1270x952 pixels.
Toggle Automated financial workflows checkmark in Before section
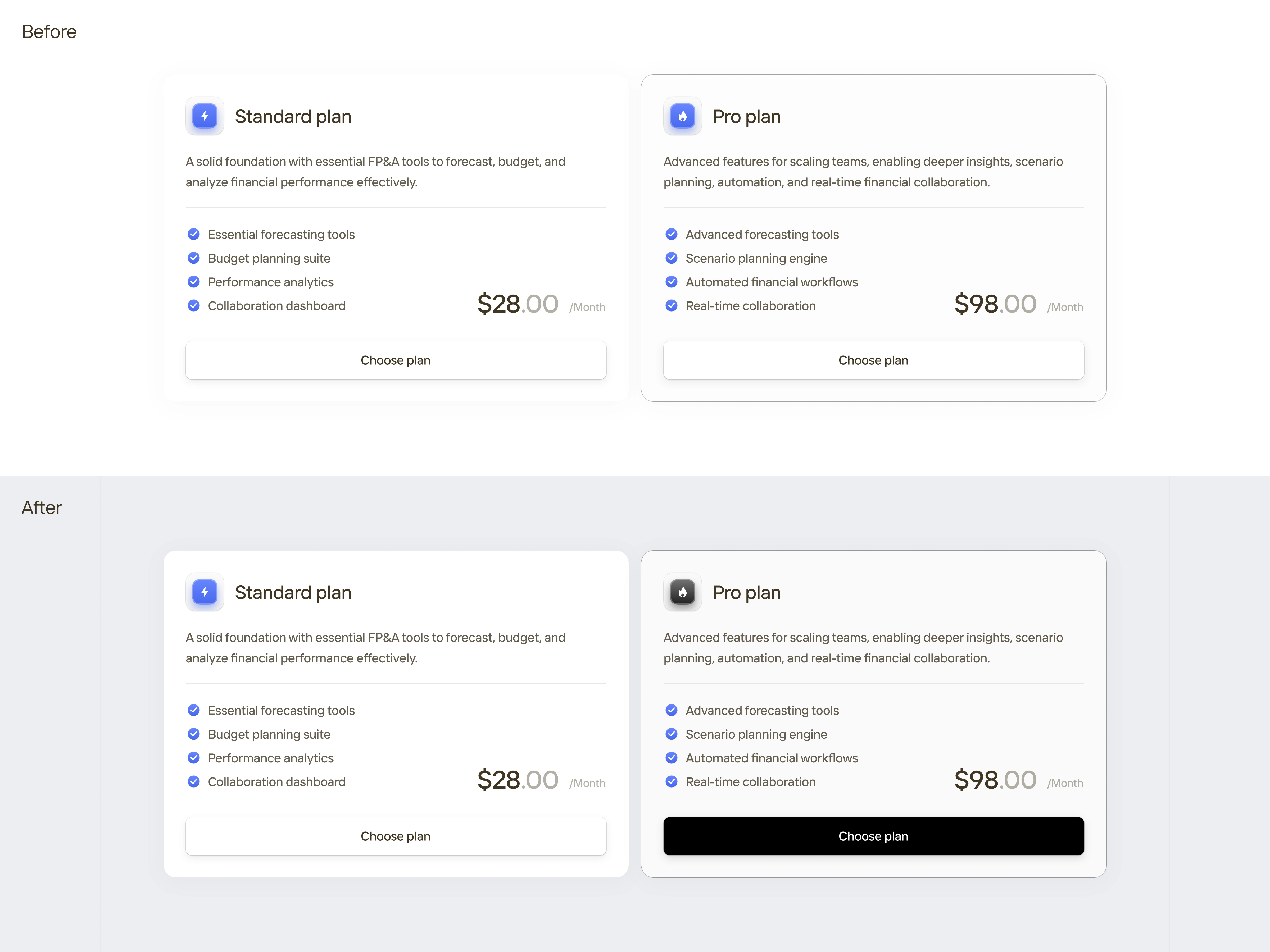tap(671, 282)
